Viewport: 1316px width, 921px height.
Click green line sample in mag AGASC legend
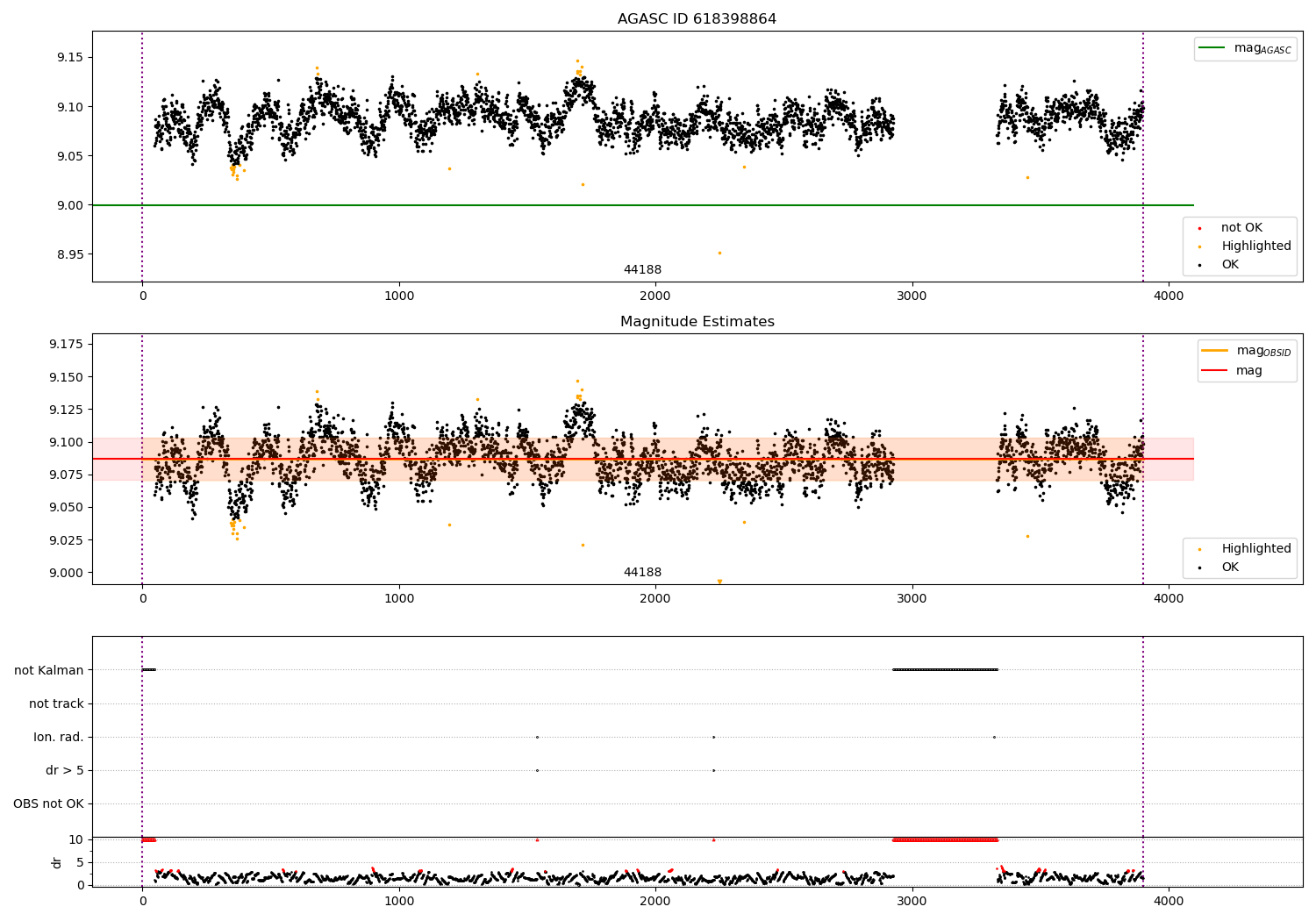[1212, 47]
